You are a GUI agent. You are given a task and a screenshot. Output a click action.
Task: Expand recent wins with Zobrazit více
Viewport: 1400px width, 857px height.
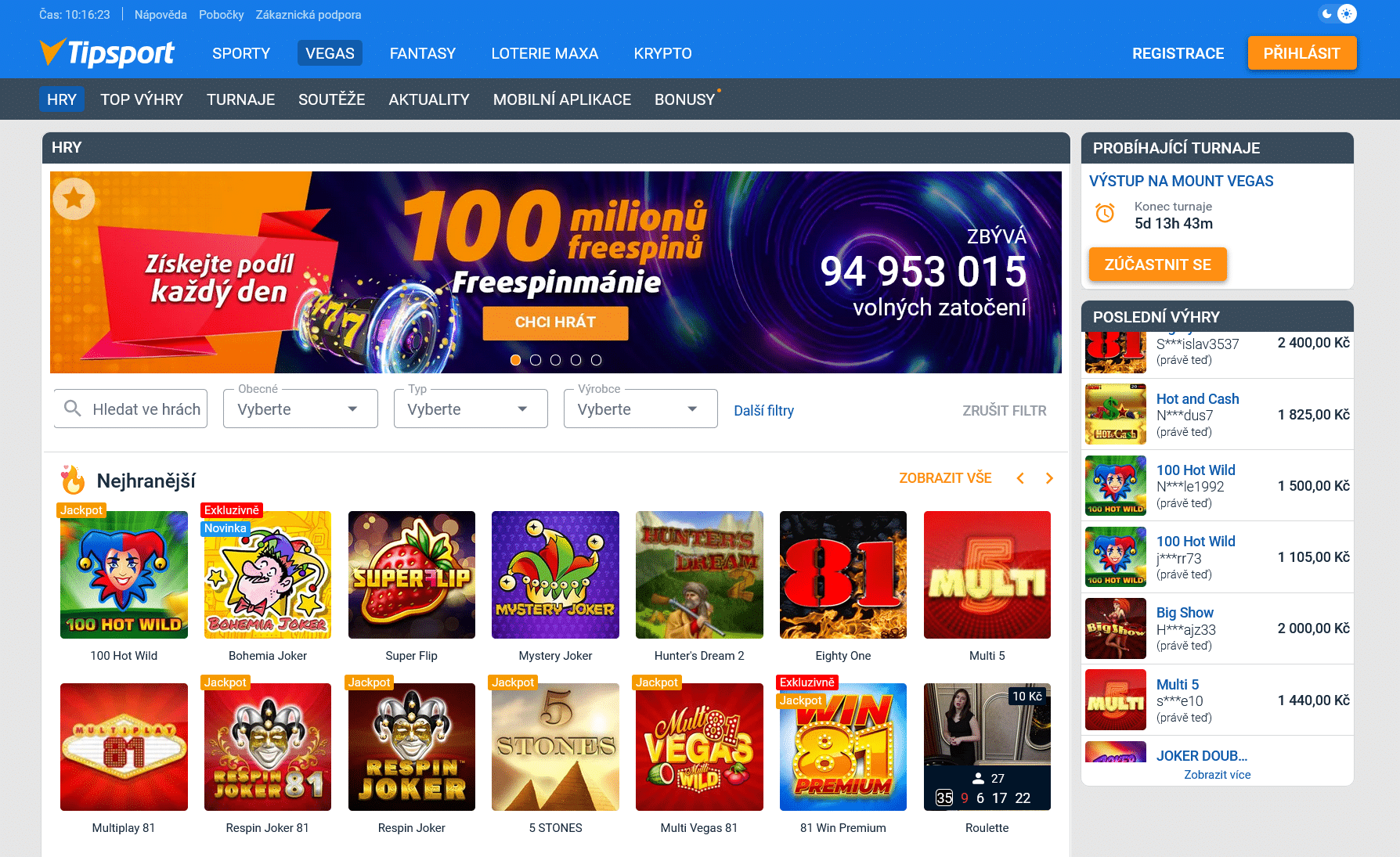pyautogui.click(x=1217, y=775)
